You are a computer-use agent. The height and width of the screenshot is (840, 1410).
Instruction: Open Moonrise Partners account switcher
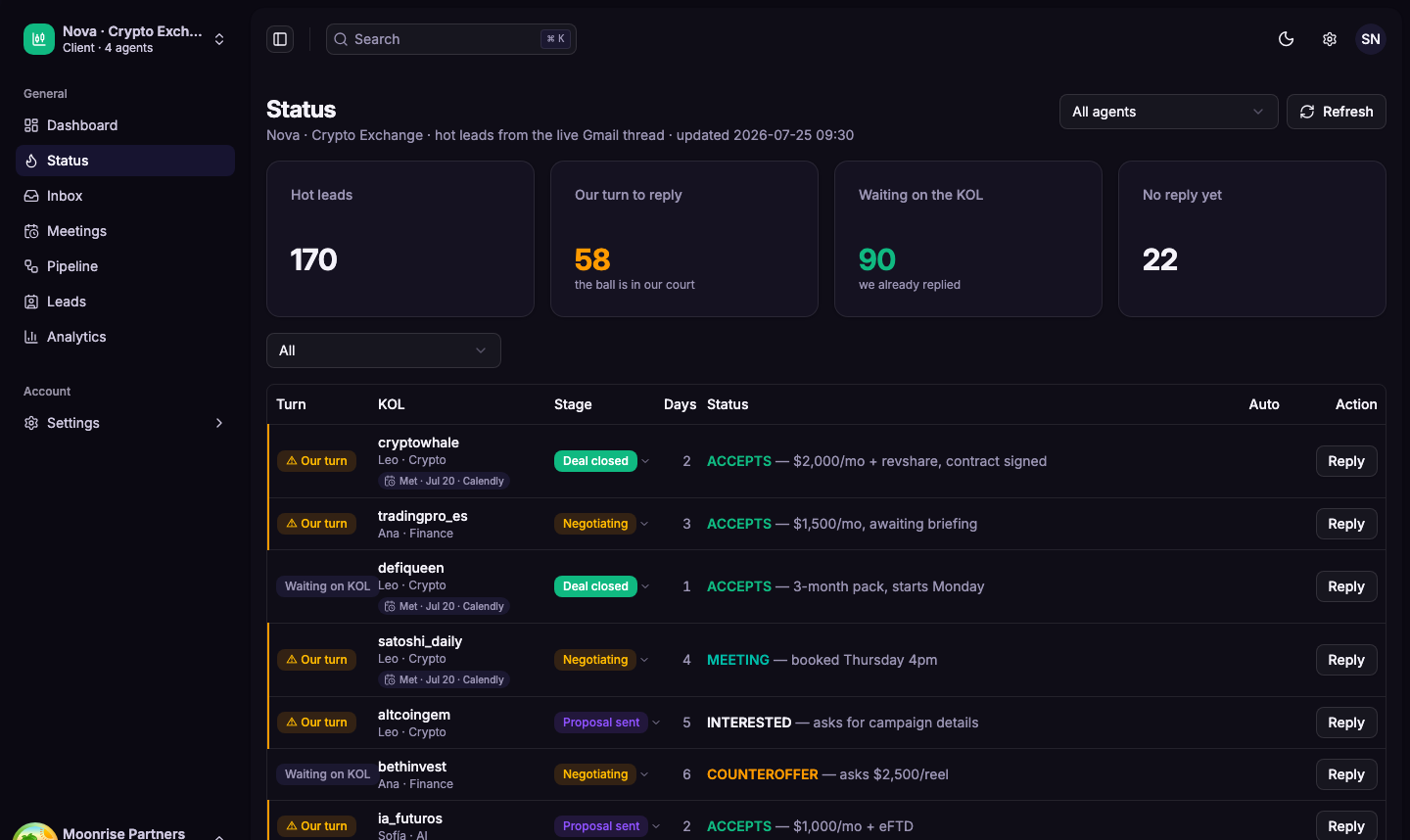coord(125,832)
